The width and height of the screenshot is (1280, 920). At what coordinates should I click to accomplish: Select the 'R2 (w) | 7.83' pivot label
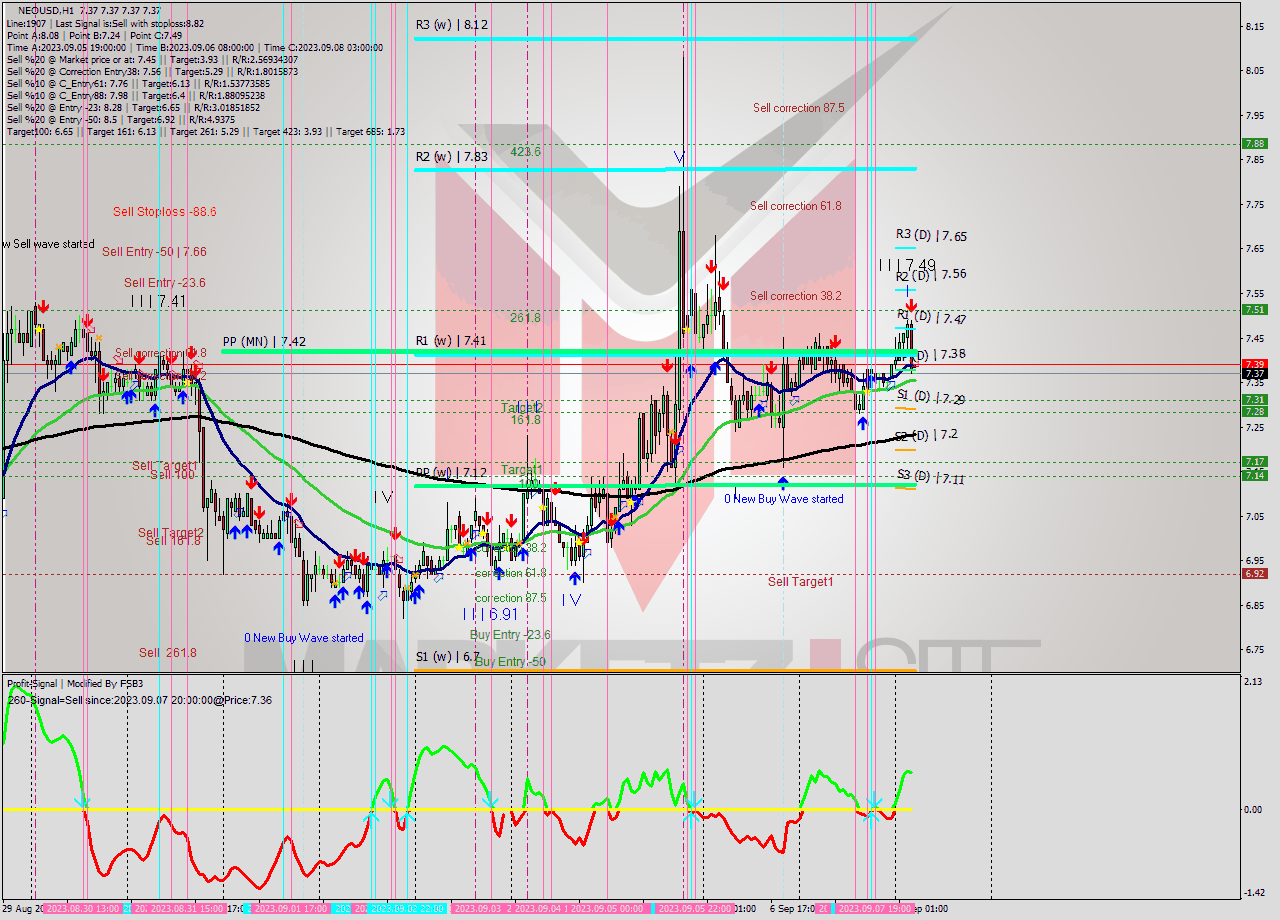[452, 157]
